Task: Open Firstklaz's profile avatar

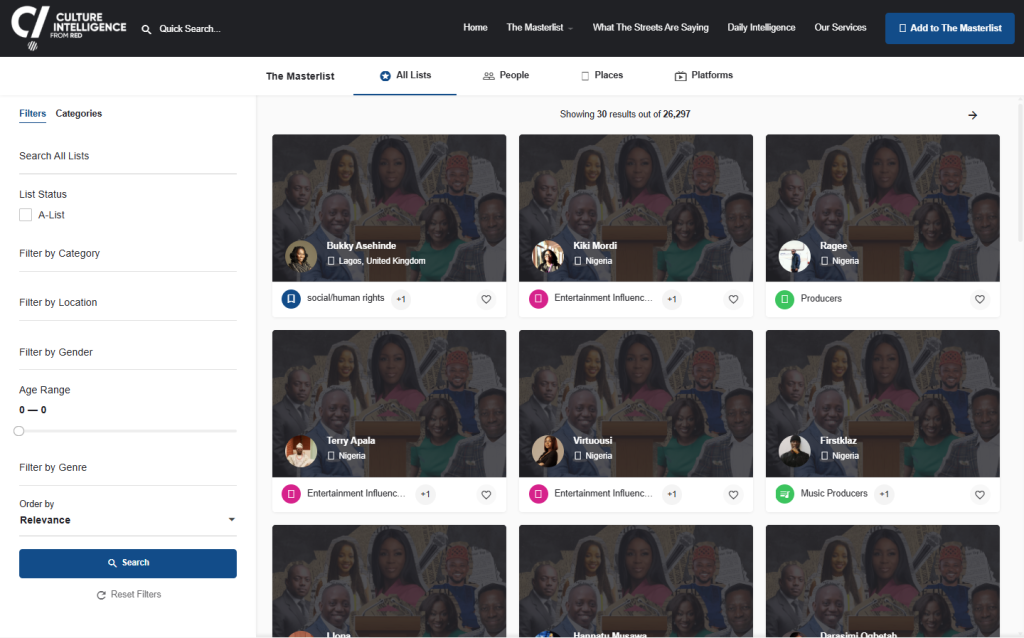Action: click(795, 451)
